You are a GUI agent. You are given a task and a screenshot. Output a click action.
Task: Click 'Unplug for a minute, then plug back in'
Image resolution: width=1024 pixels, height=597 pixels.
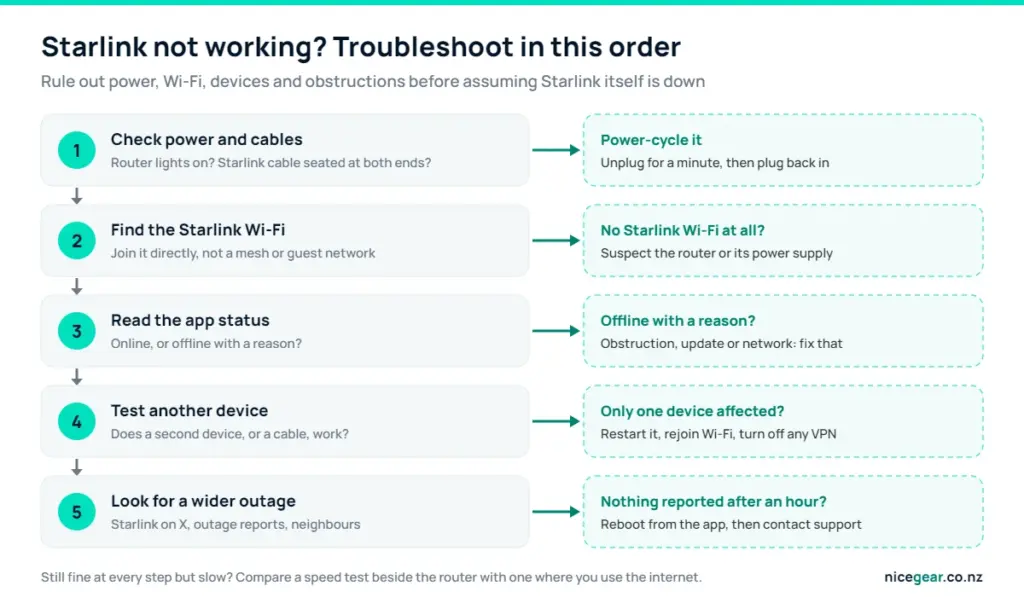pyautogui.click(x=714, y=163)
